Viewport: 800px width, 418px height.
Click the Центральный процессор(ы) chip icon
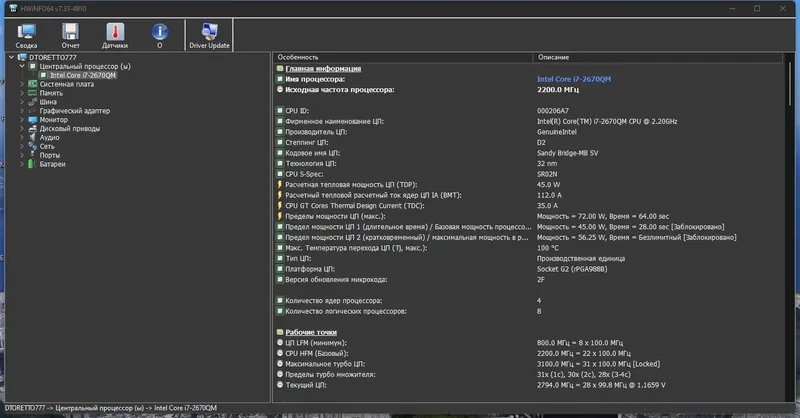tap(33, 66)
